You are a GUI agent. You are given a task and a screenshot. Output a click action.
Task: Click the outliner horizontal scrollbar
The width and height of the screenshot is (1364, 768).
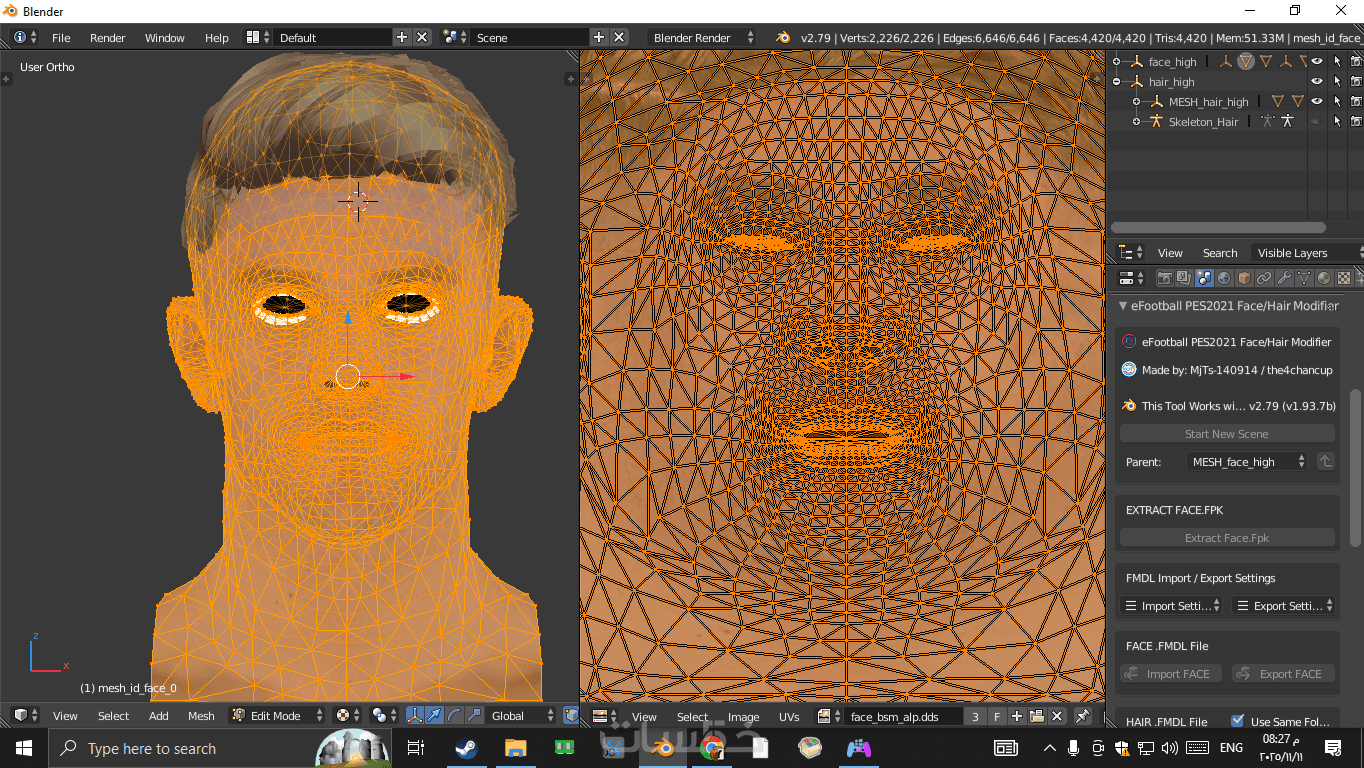(x=1218, y=228)
